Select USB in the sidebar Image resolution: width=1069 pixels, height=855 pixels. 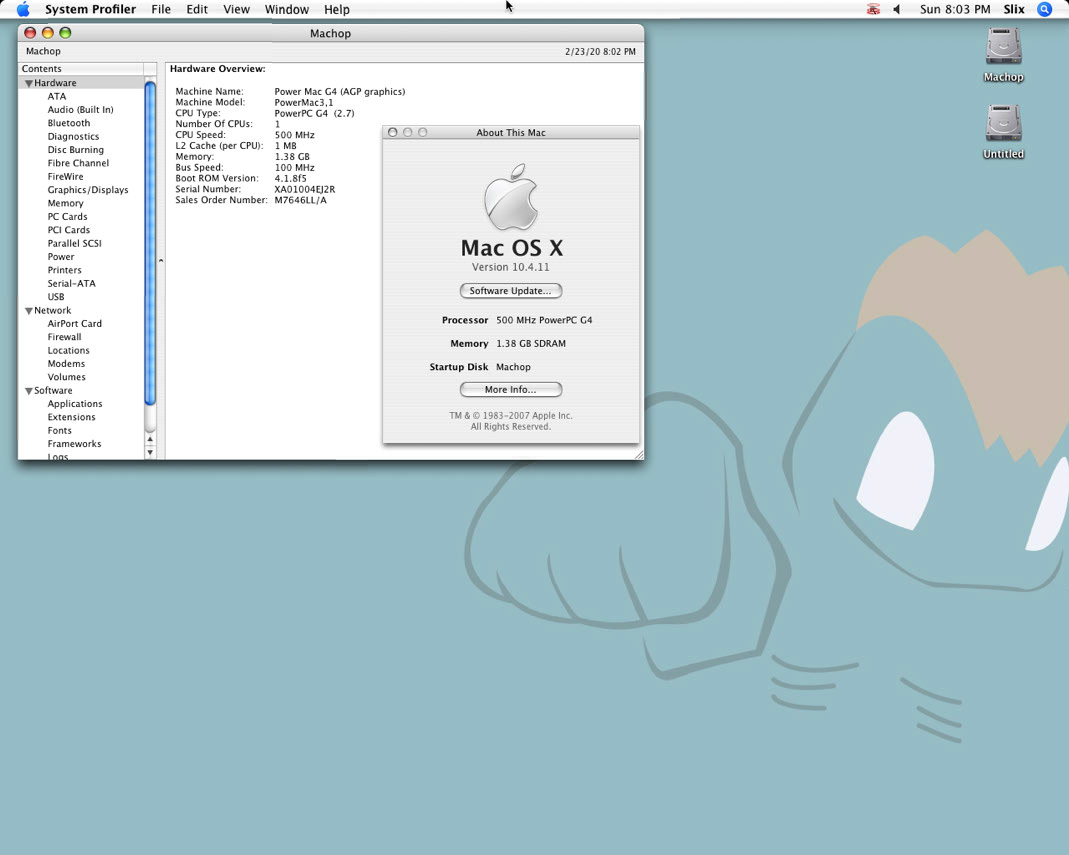[x=56, y=297]
